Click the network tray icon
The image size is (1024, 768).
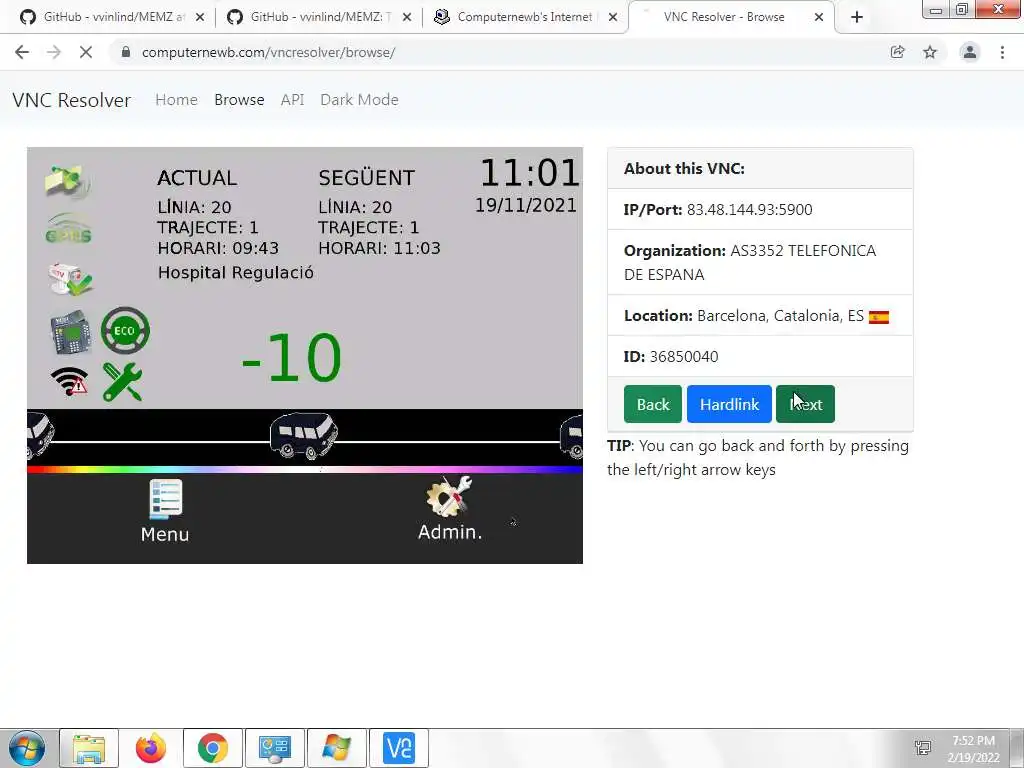[x=923, y=748]
